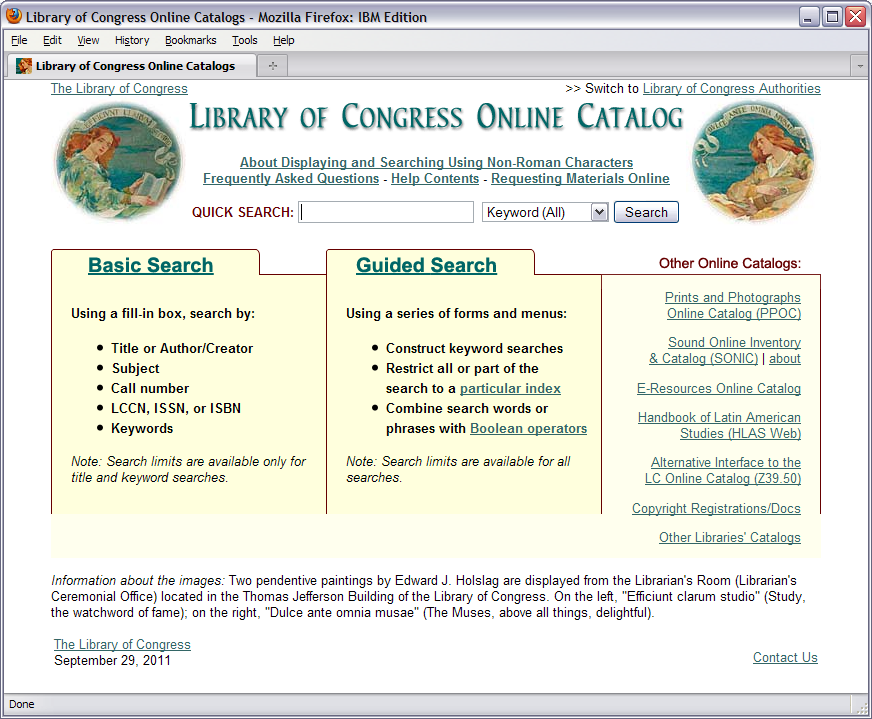This screenshot has height=719, width=872.
Task: Focus the Quick Search text field
Action: (386, 212)
